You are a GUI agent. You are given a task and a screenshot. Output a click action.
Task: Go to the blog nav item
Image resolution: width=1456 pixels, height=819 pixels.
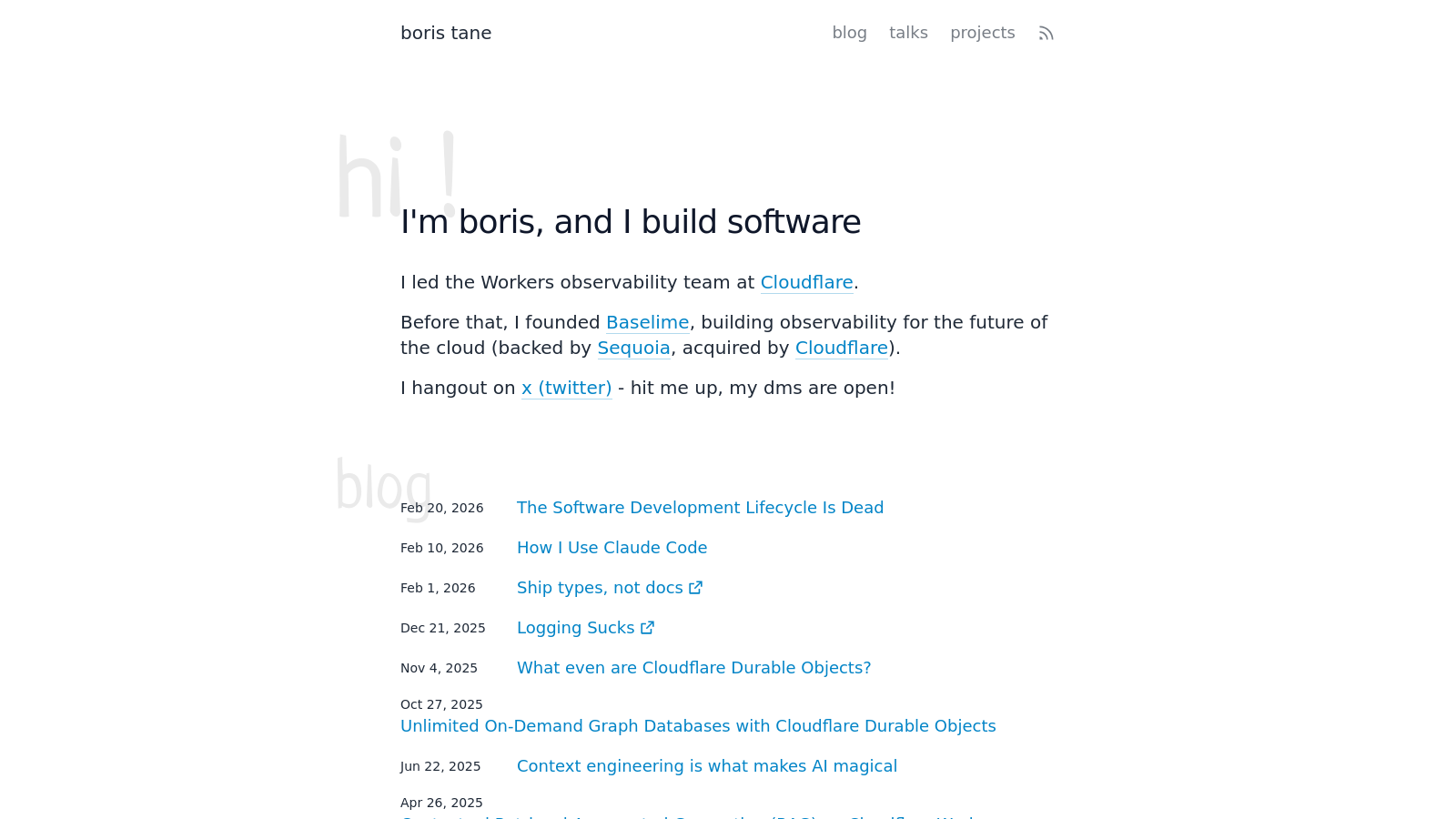849,33
